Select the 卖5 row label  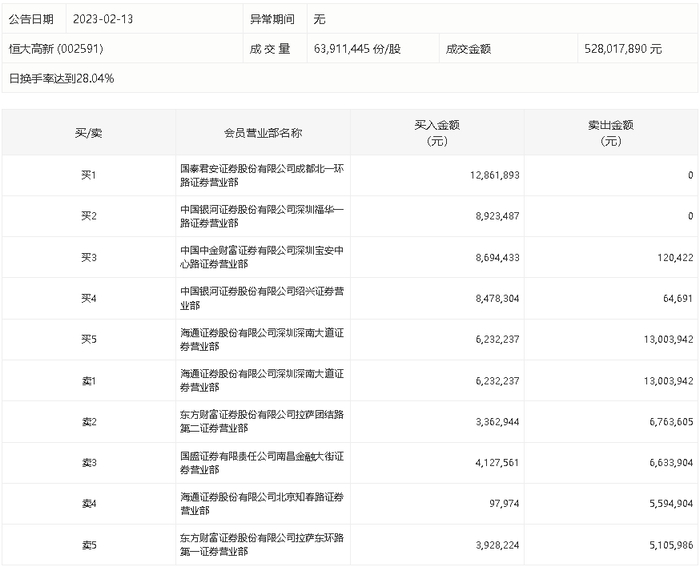click(x=88, y=545)
